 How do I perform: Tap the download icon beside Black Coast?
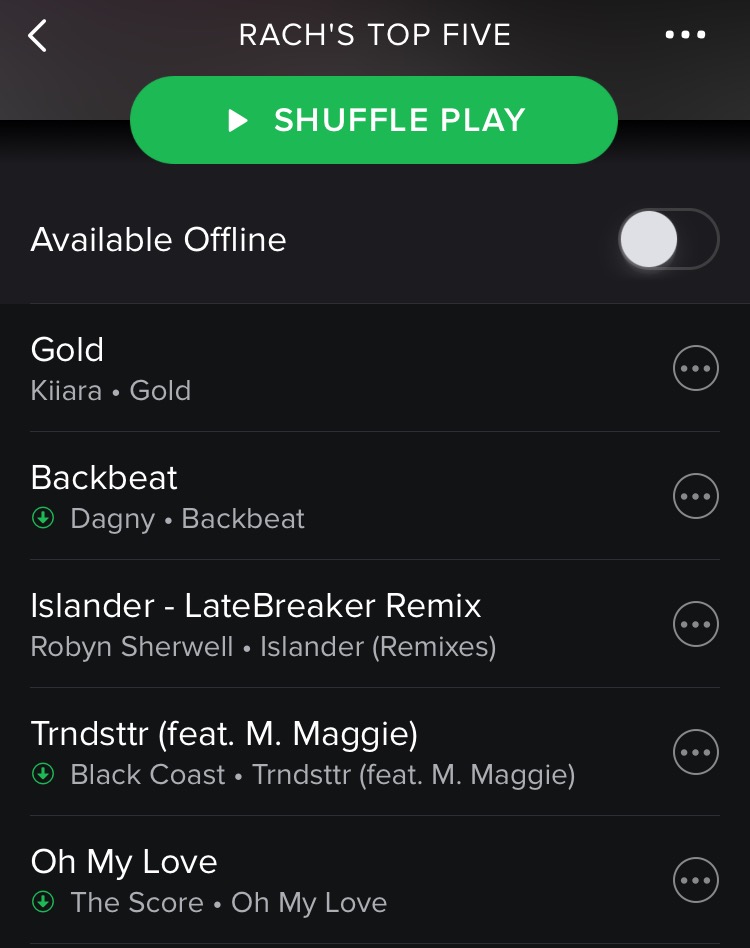[43, 774]
